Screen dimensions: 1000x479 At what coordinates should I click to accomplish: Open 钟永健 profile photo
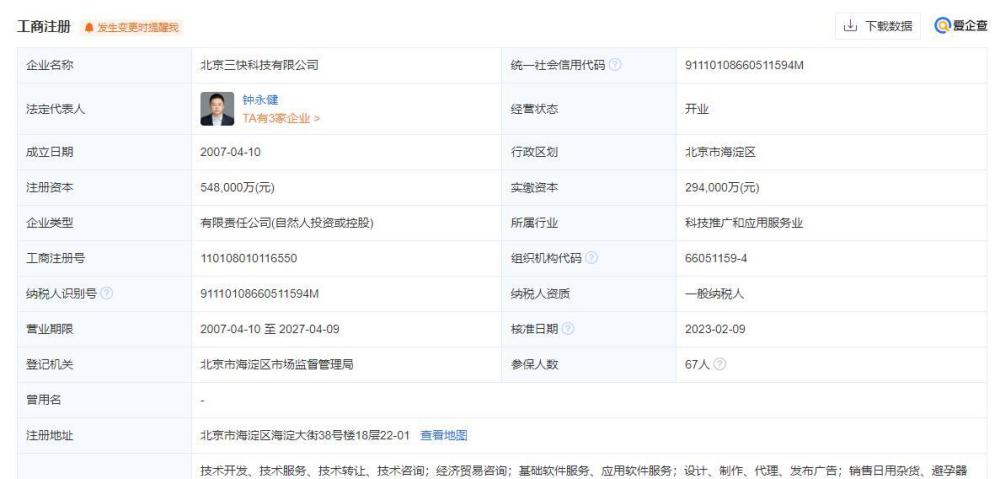coord(217,108)
